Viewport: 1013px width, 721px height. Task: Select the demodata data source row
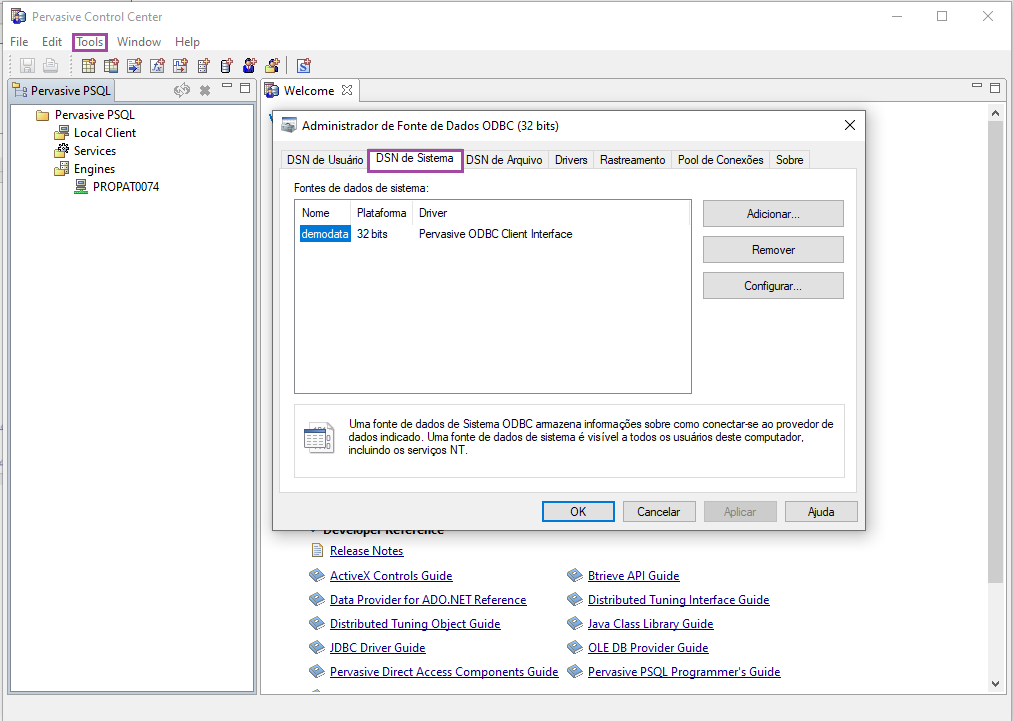(x=492, y=234)
